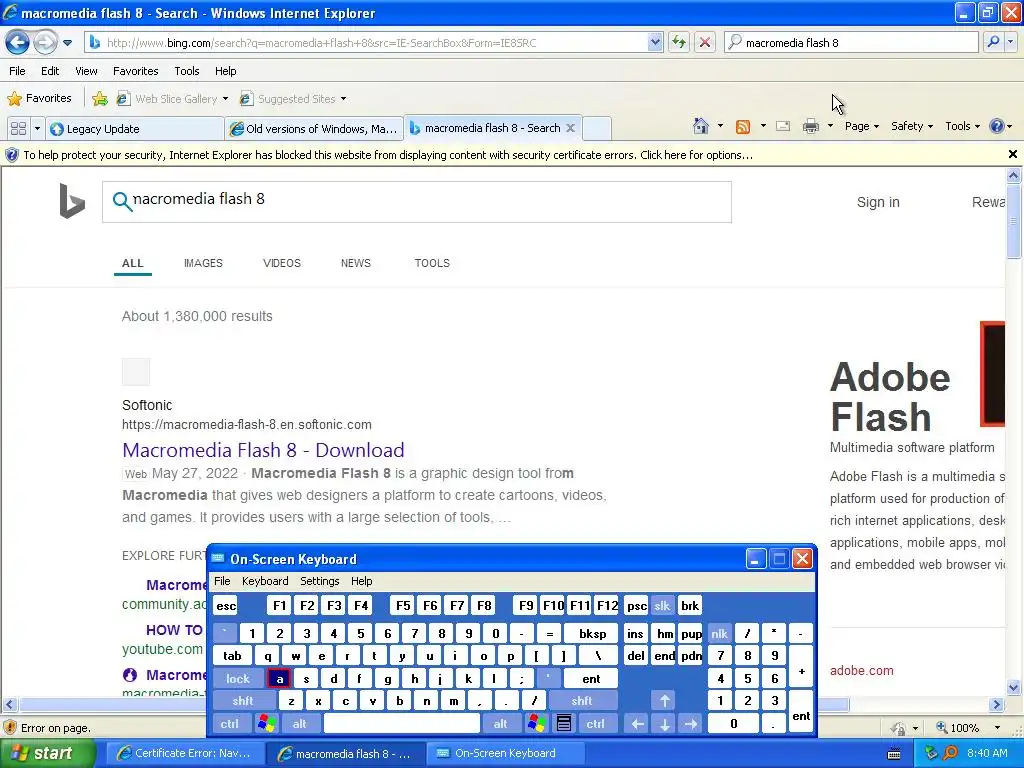Click left Windows logo key on On-Screen Keyboard
The height and width of the screenshot is (768, 1024).
(x=266, y=723)
